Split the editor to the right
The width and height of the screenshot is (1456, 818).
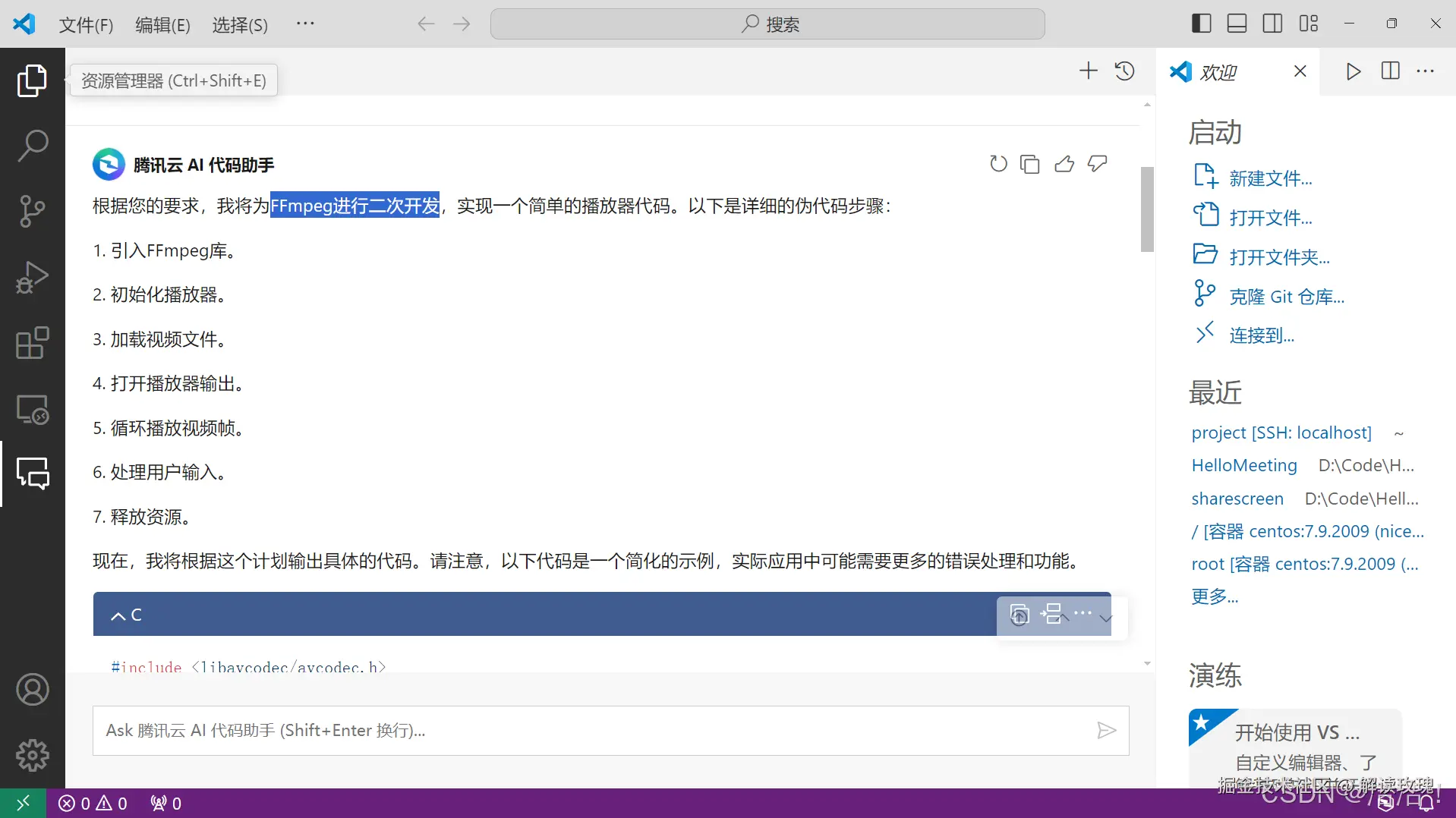coord(1390,71)
